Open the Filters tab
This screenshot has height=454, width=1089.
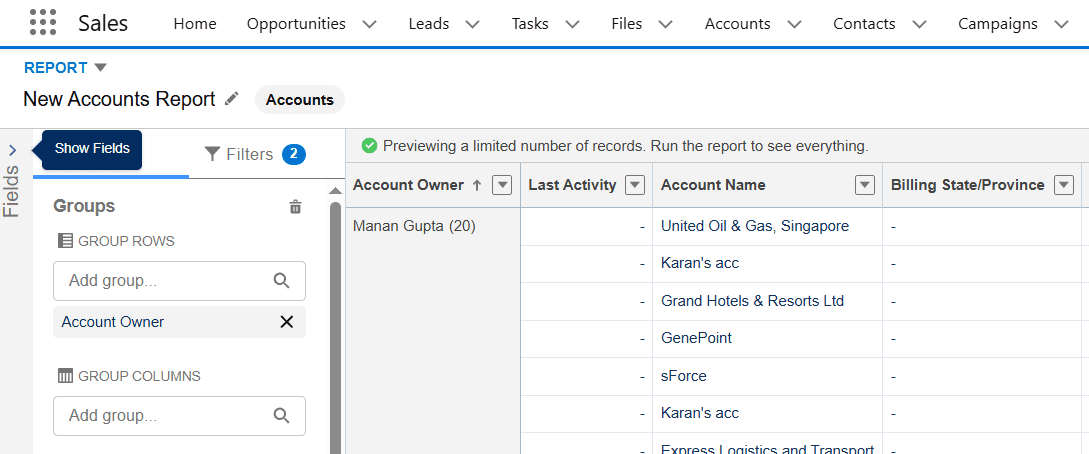255,154
